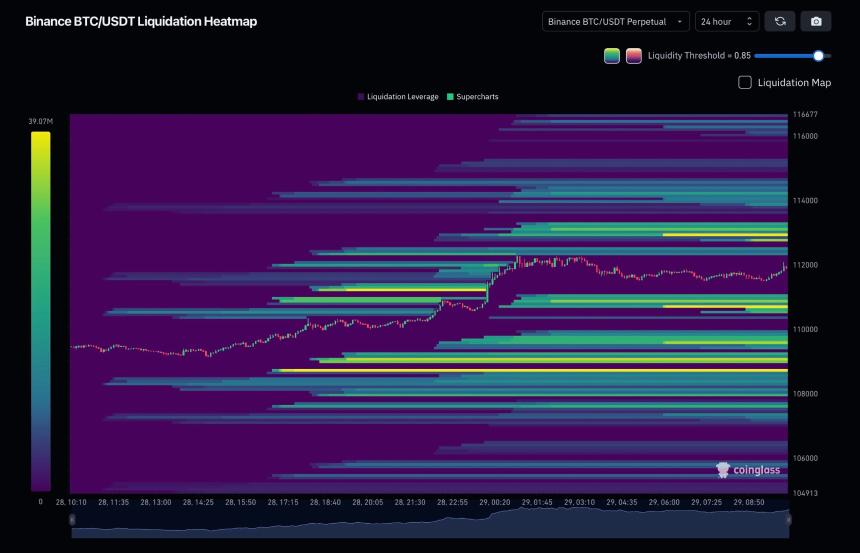Viewport: 860px width, 553px height.
Task: Toggle Liquidation Leverage series in legend
Action: [x=402, y=97]
